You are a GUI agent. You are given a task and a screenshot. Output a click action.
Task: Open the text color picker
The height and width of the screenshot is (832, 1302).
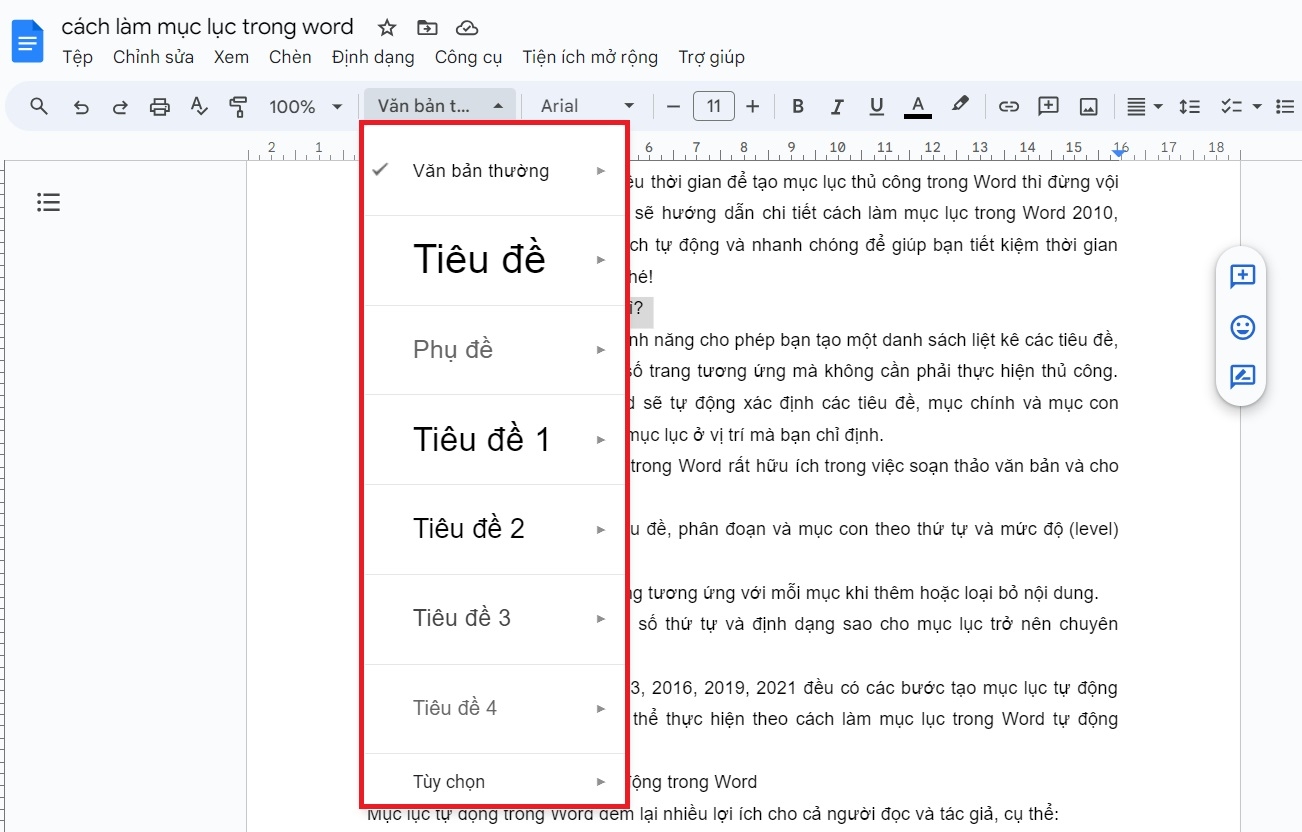coord(918,106)
